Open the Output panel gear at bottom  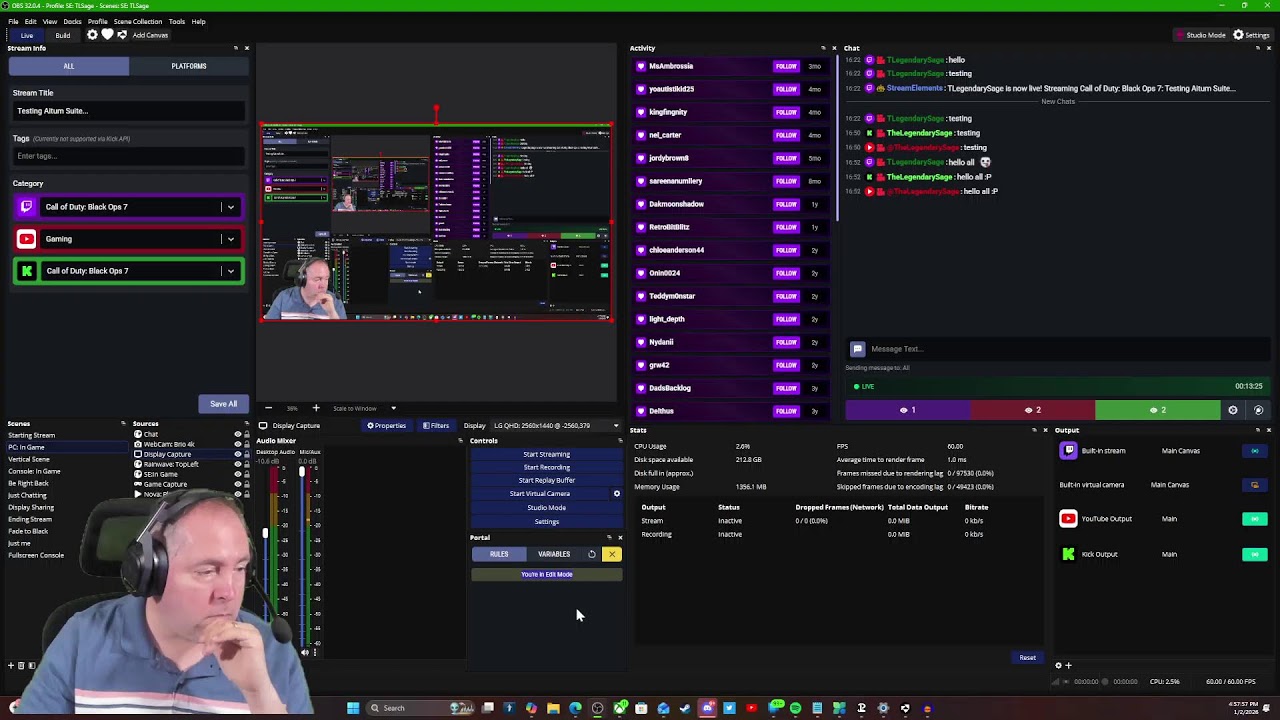point(1058,665)
